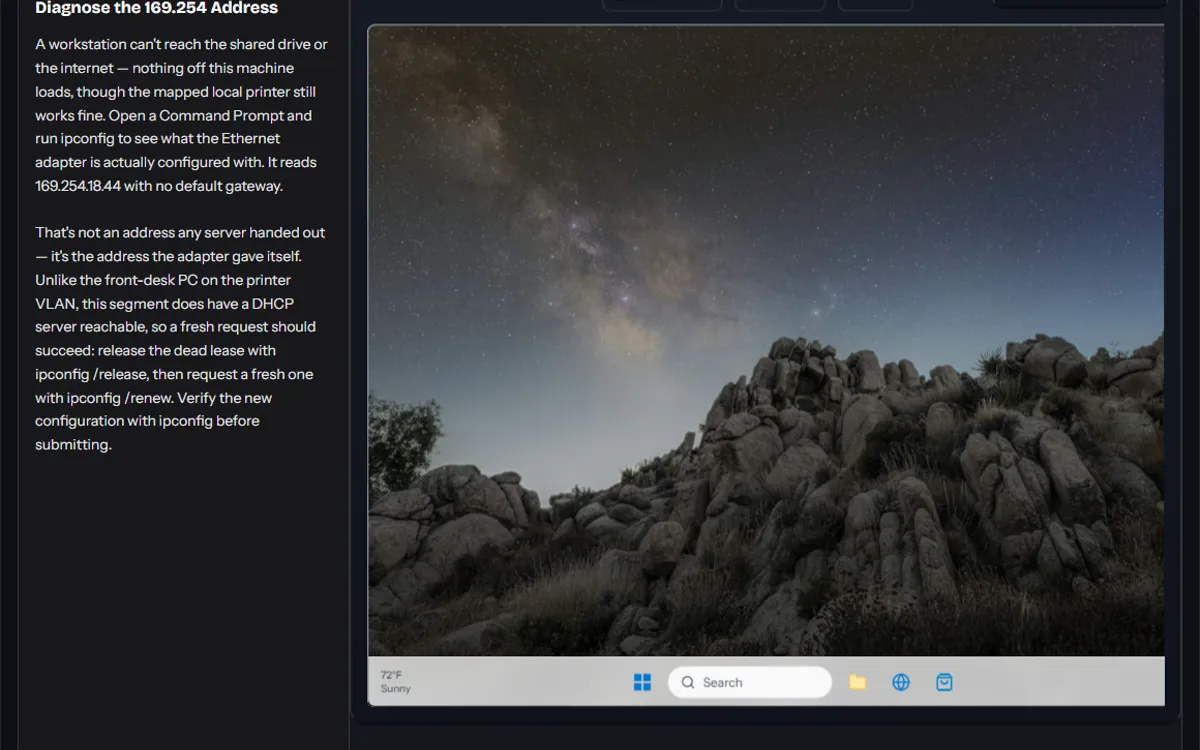Open the 72°F Sunny weather widget
The height and width of the screenshot is (750, 1200).
click(396, 682)
